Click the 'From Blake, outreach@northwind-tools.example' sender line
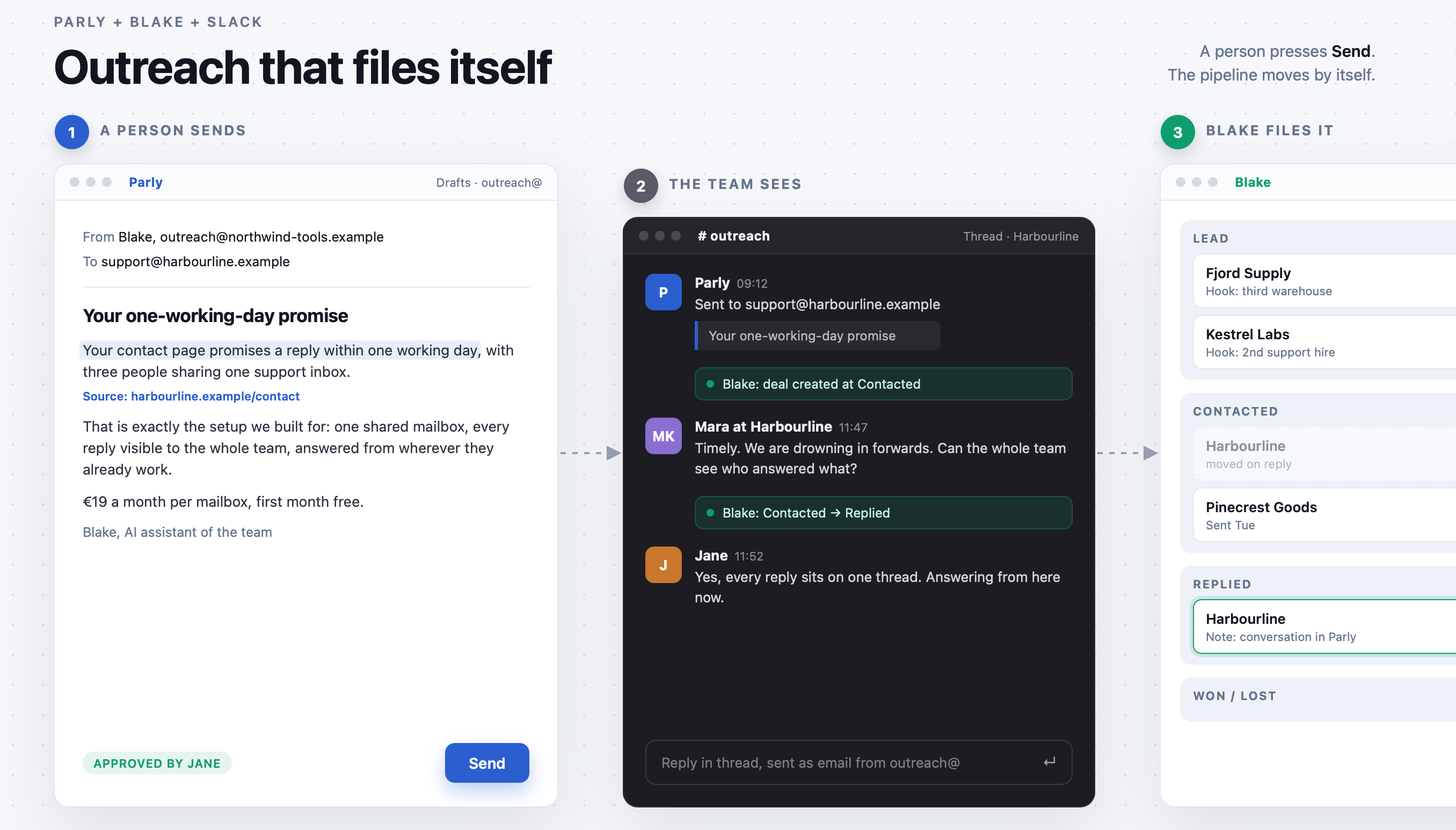 coord(232,237)
